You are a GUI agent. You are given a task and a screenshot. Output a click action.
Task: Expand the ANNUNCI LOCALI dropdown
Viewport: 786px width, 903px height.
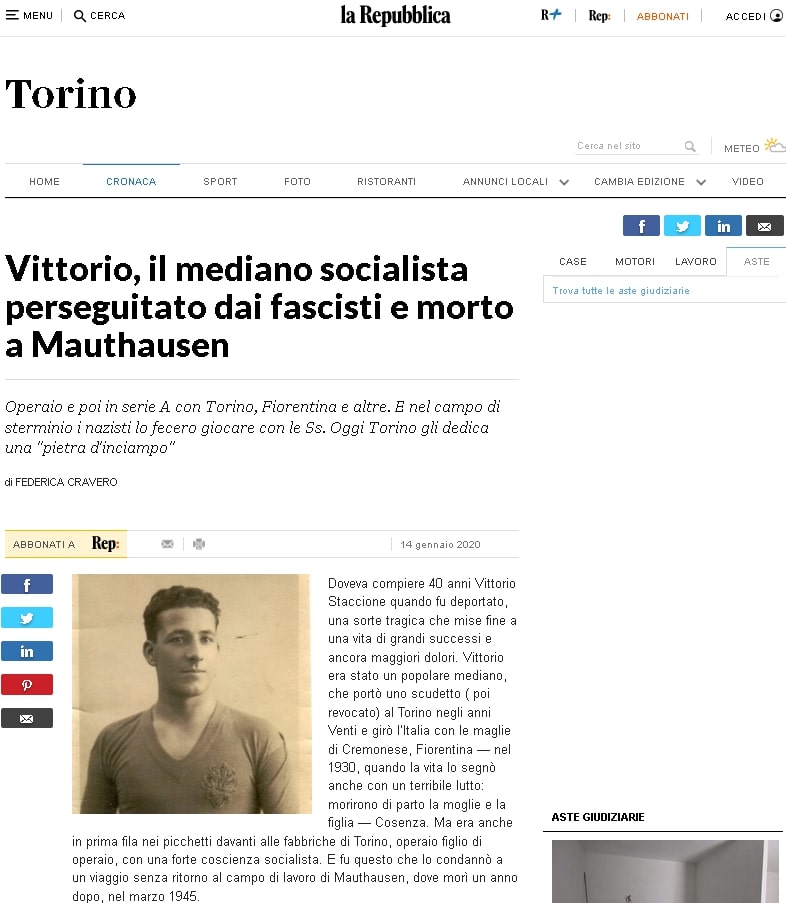[564, 182]
